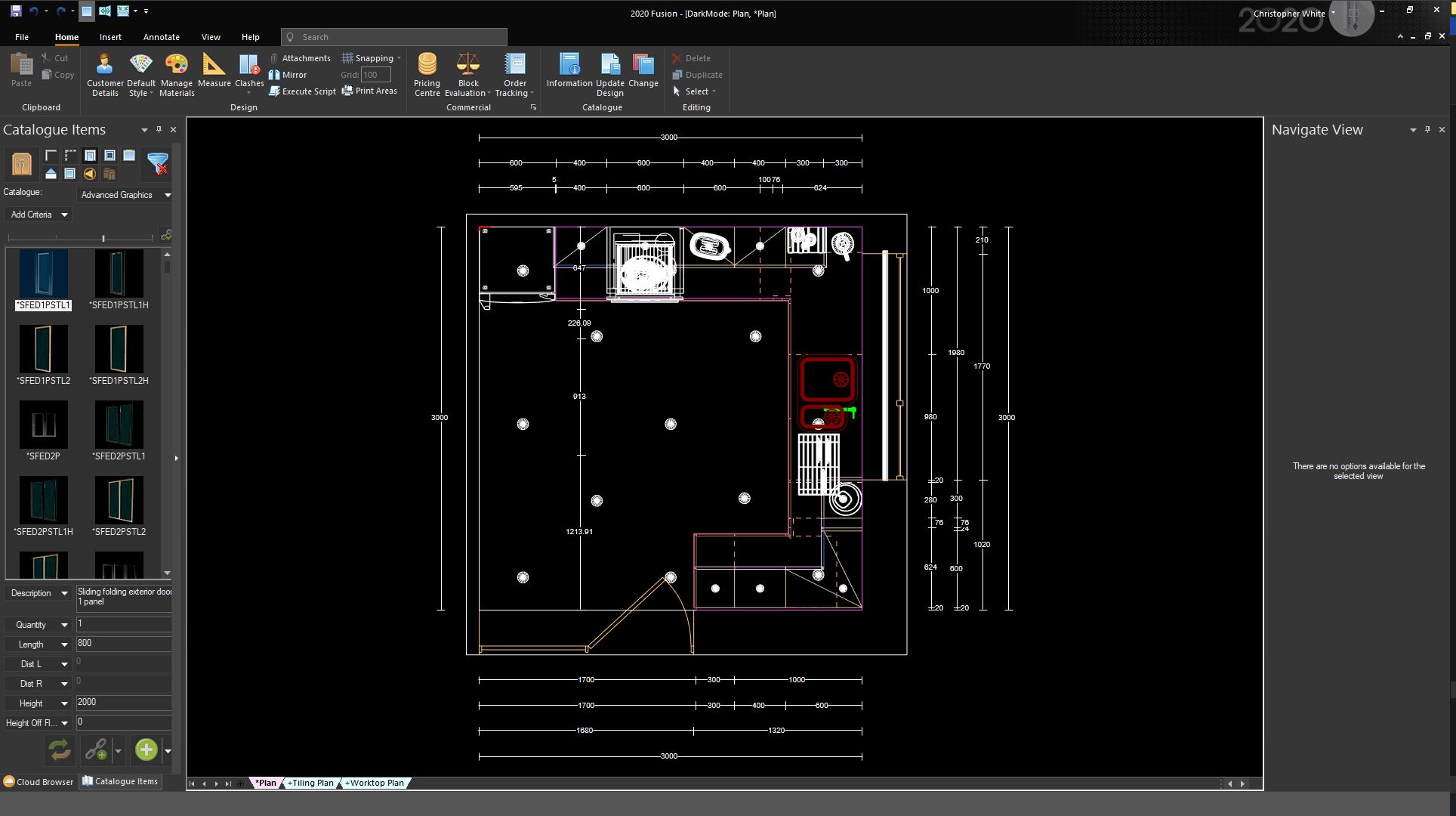
Task: Clear the catalogue filter funnel
Action: pyautogui.click(x=158, y=164)
